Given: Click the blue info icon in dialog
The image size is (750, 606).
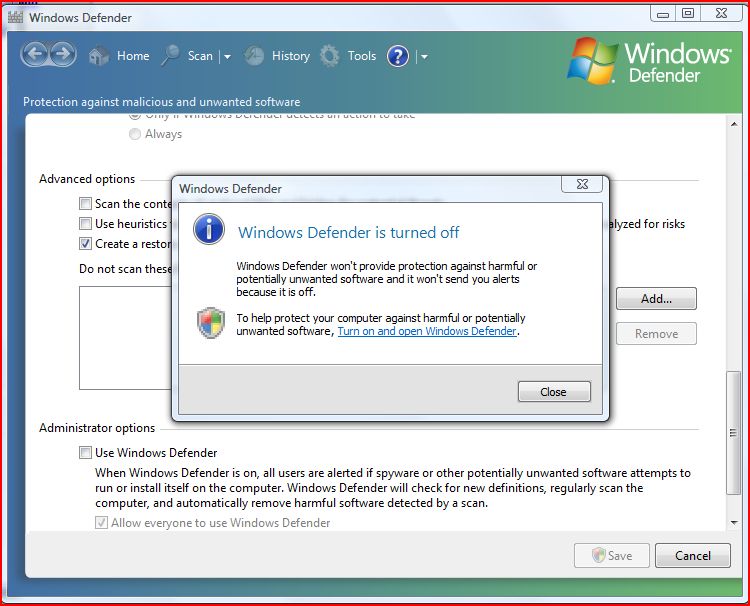Looking at the screenshot, I should pos(209,229).
